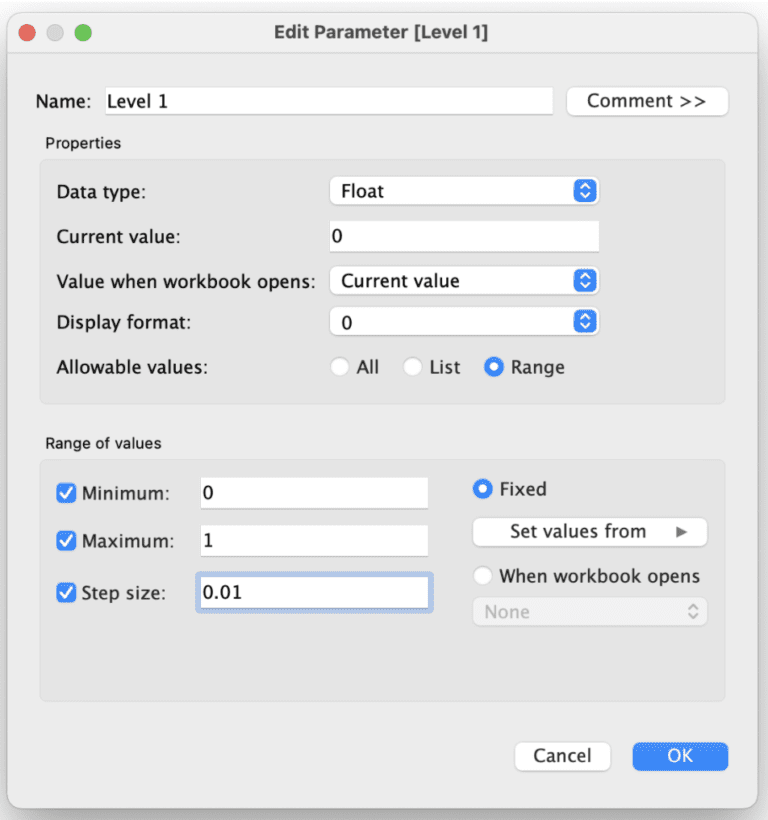Viewport: 768px width, 820px height.
Task: Open the Value when workbook opens dropdown
Action: (x=463, y=281)
